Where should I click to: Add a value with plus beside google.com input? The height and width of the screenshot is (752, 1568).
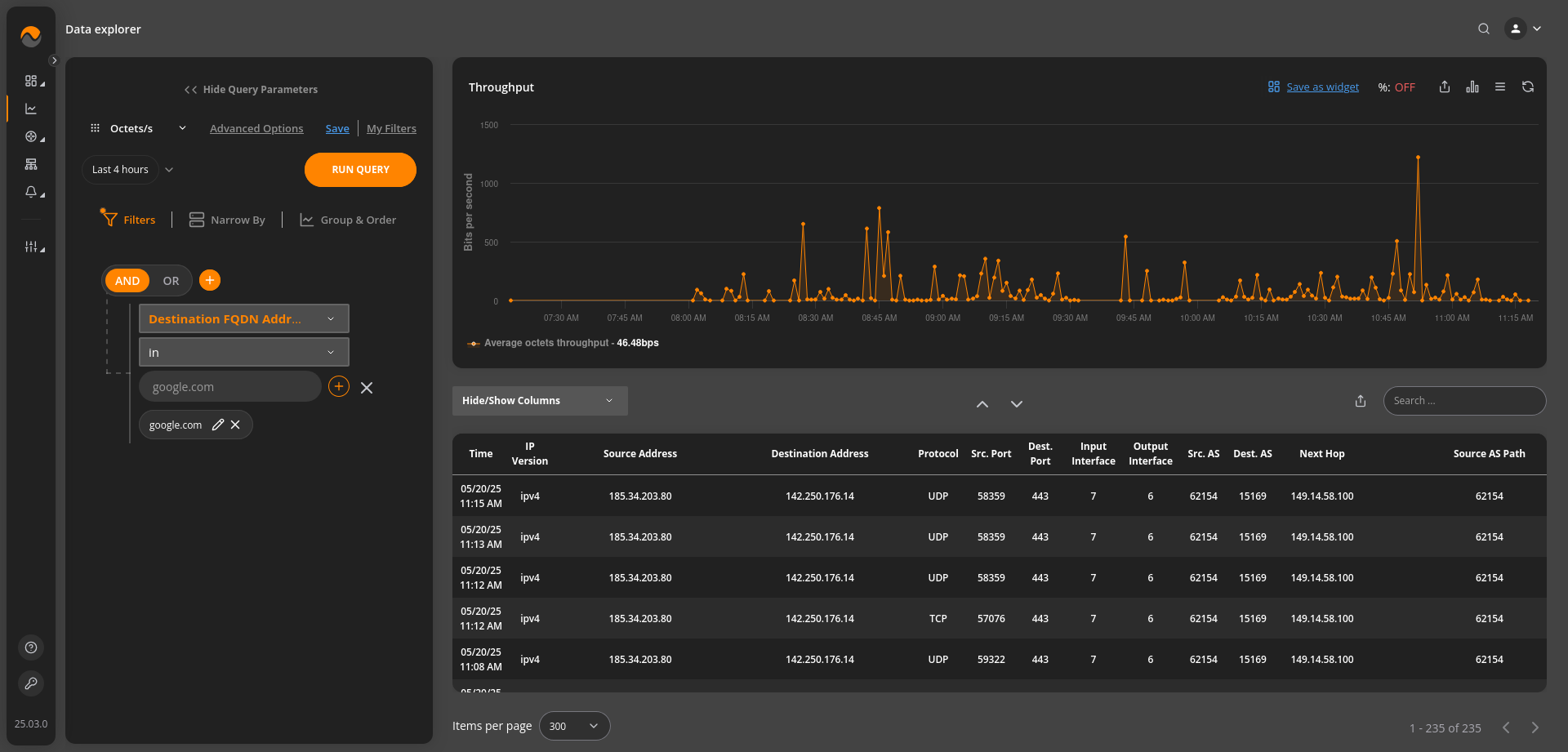[x=338, y=387]
